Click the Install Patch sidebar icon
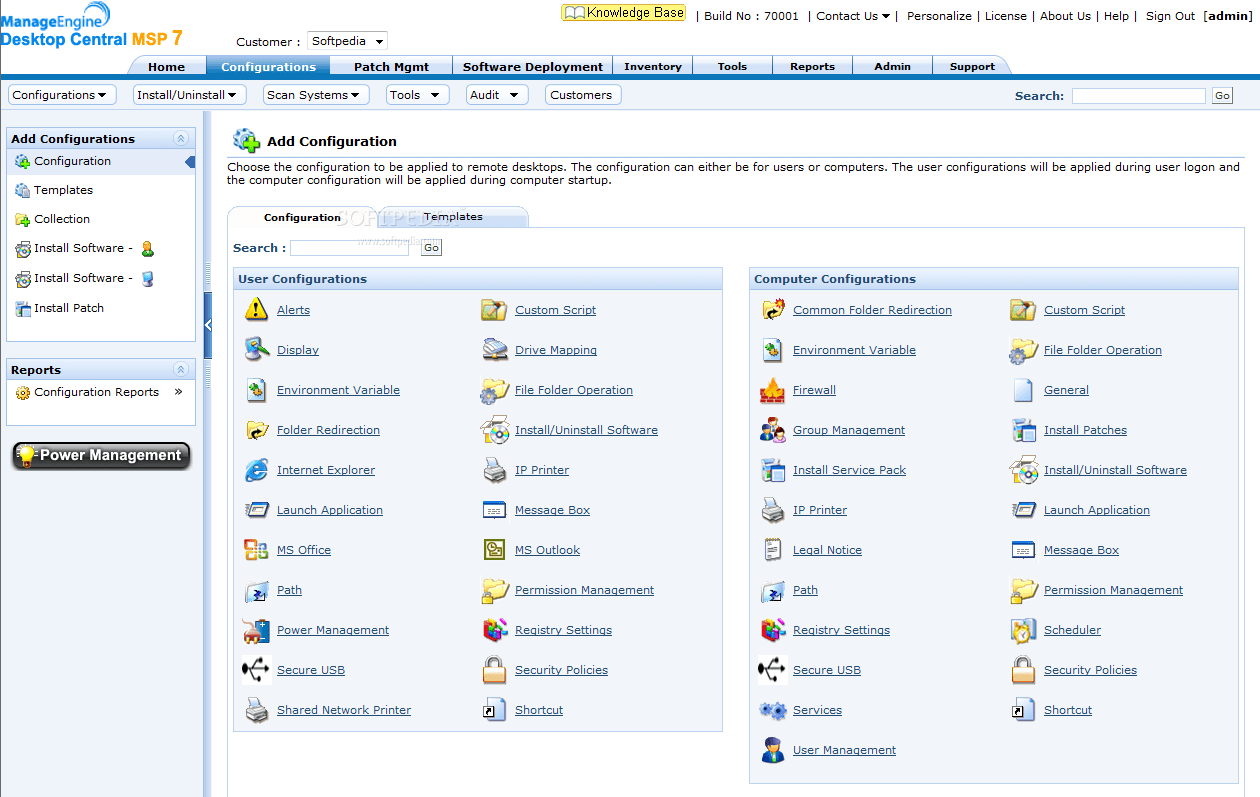The width and height of the screenshot is (1260, 797). 24,308
